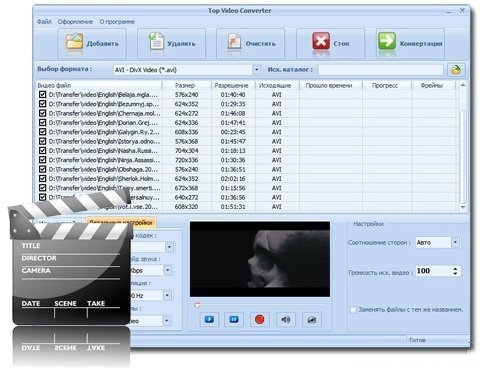Click the preview seek slider handle
Image resolution: width=480 pixels, height=371 pixels.
[197, 305]
